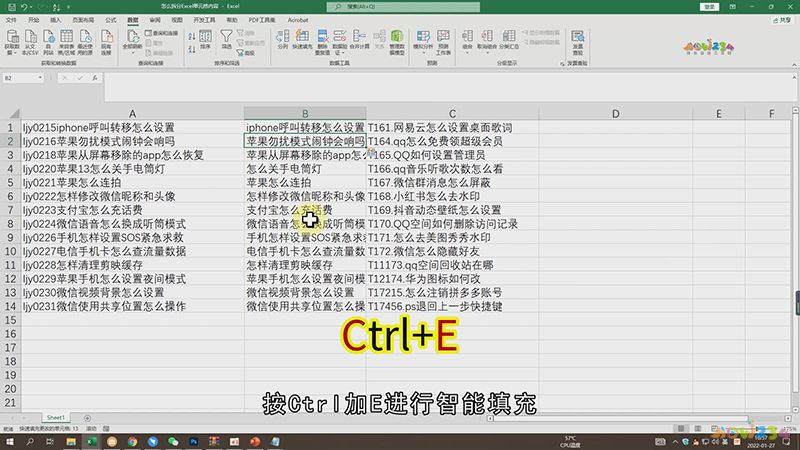
Task: Open Outline group dialog launcher
Action: [562, 64]
